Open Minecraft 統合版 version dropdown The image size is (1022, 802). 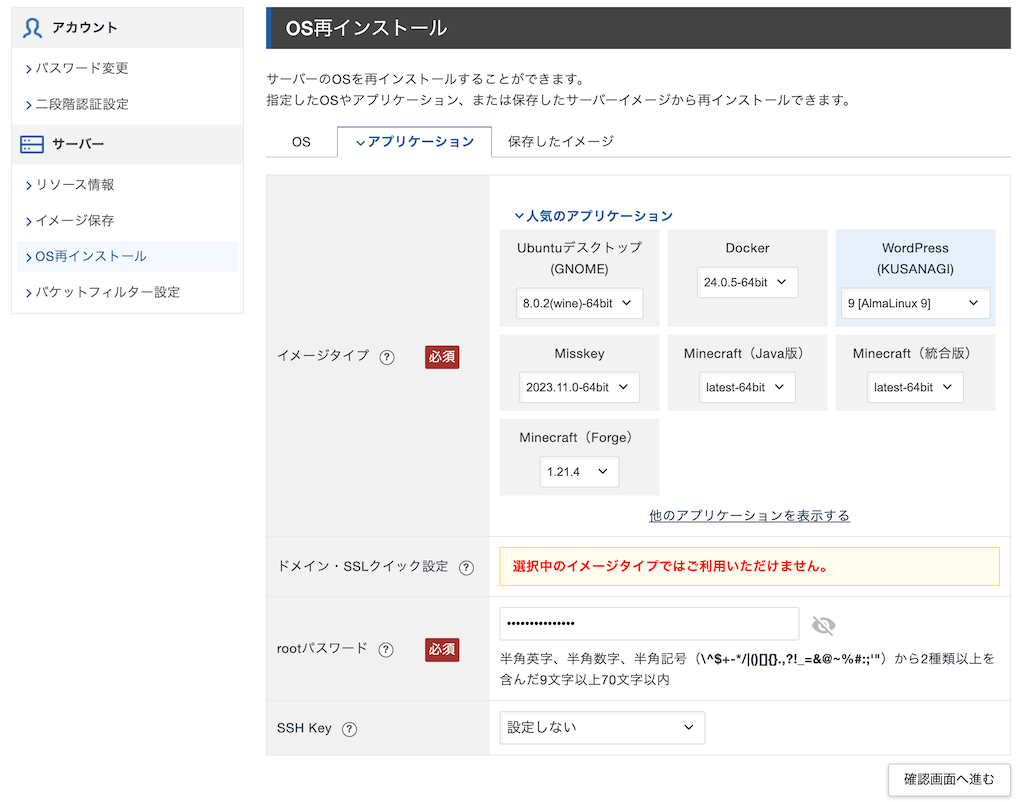click(915, 387)
